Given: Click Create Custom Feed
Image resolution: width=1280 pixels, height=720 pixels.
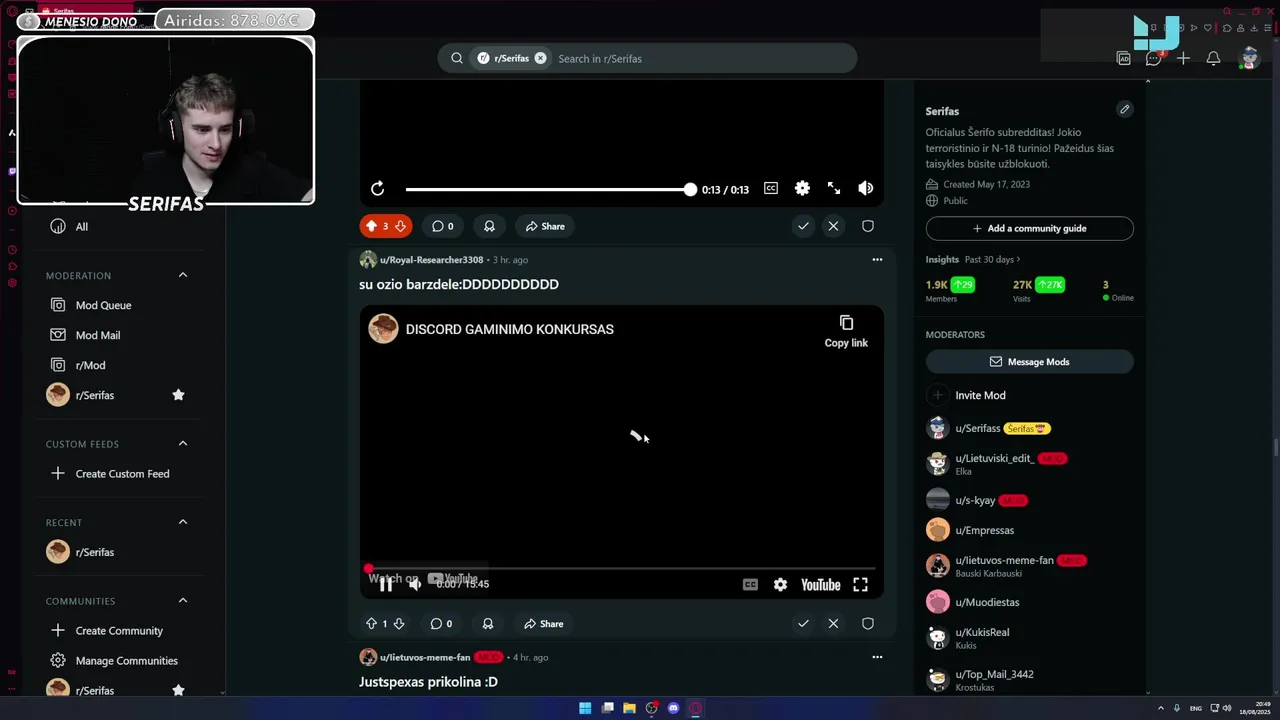Looking at the screenshot, I should coord(122,474).
